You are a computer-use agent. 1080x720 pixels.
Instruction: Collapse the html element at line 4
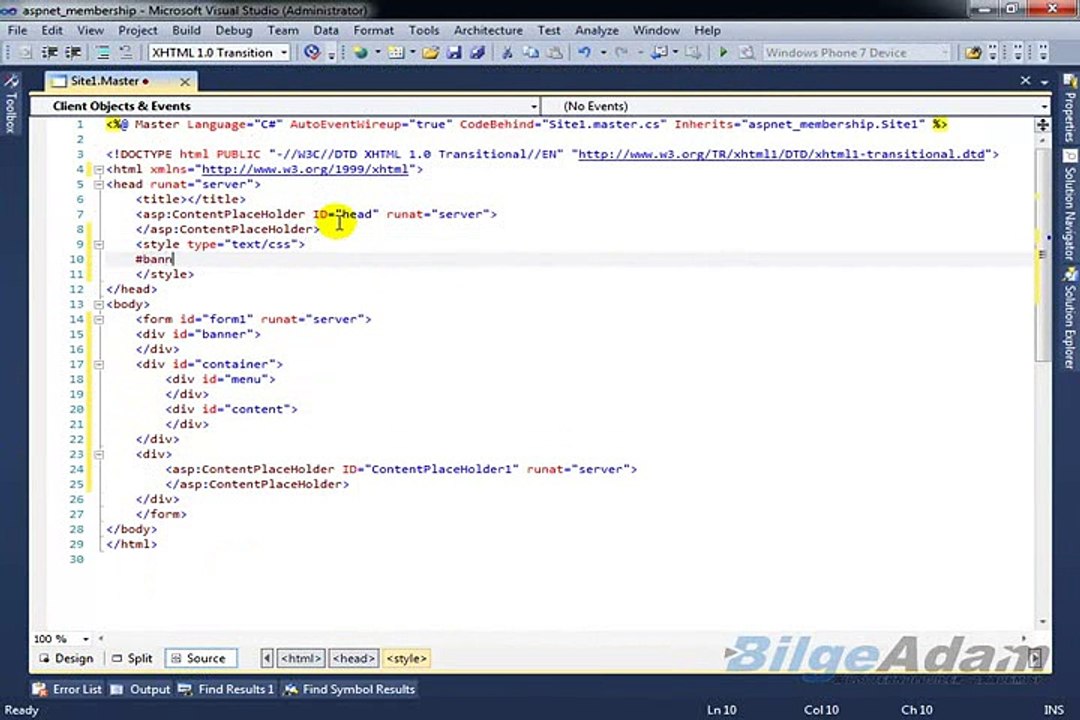click(98, 169)
